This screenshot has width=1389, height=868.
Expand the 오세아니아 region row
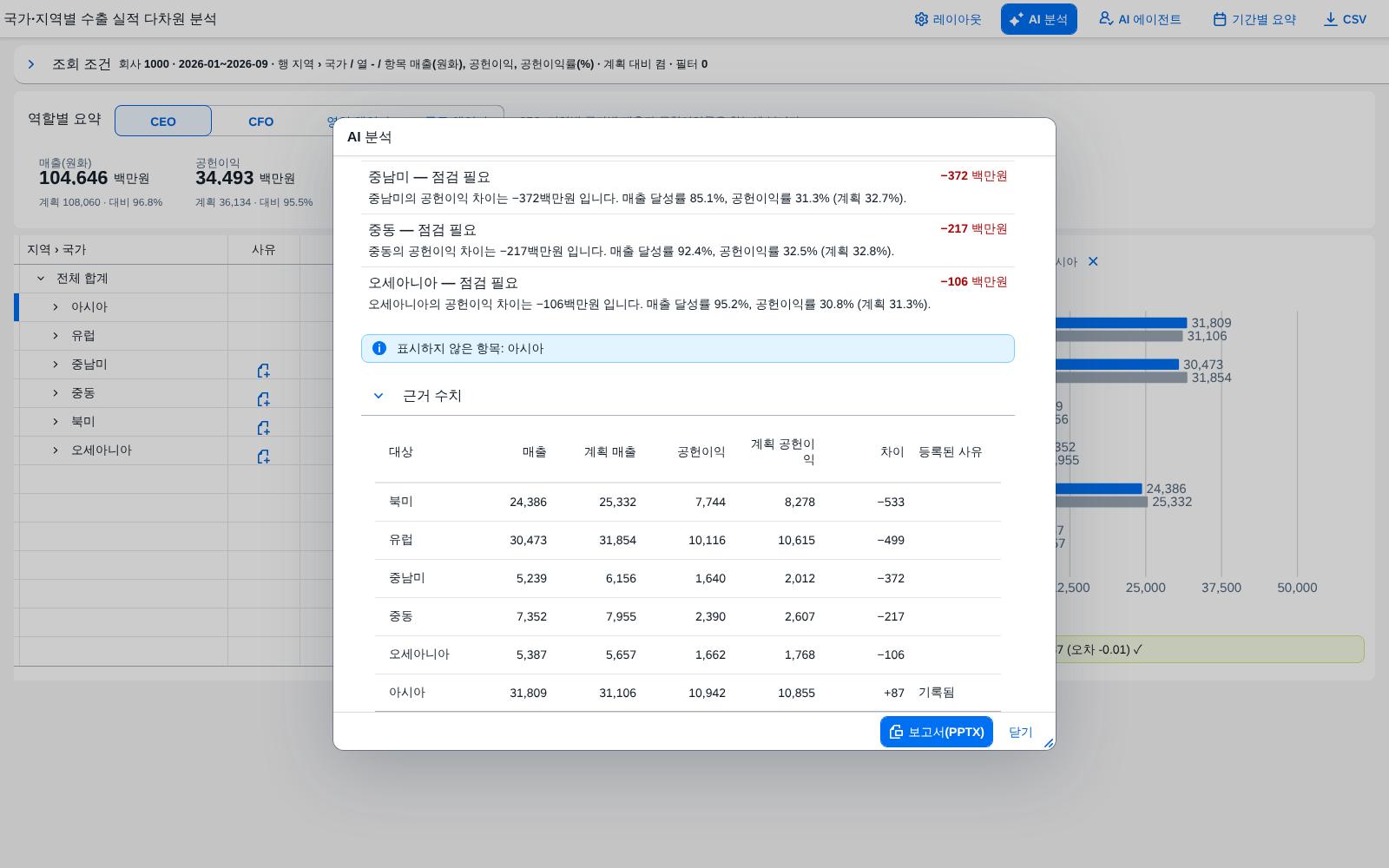coord(56,450)
